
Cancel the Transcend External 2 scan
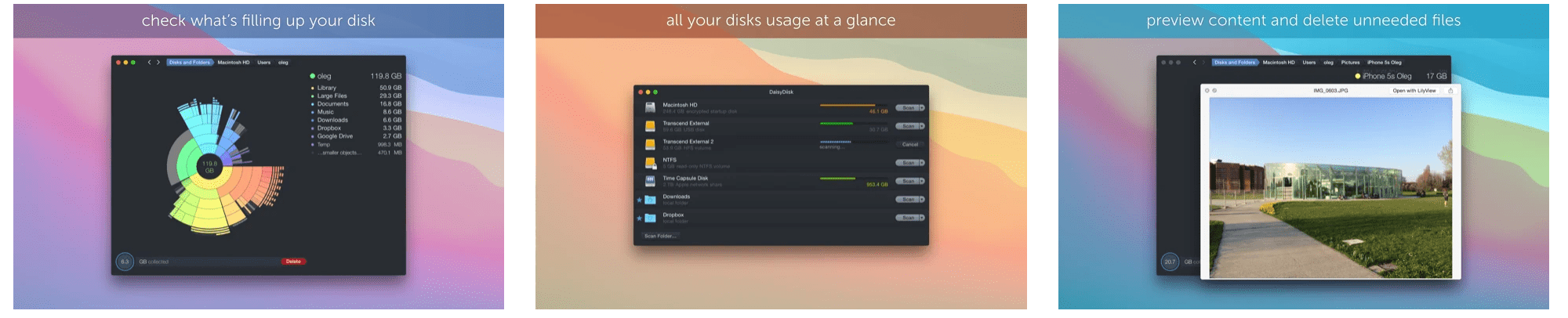click(x=909, y=145)
